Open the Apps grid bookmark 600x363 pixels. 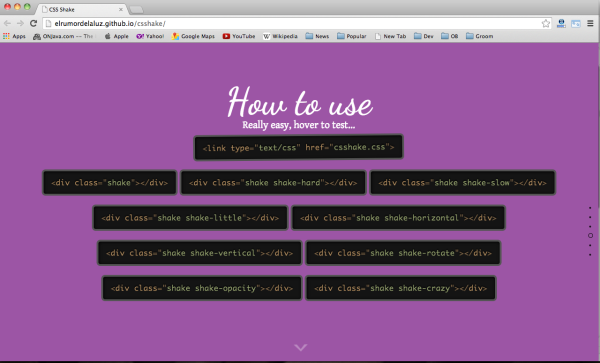pos(14,36)
